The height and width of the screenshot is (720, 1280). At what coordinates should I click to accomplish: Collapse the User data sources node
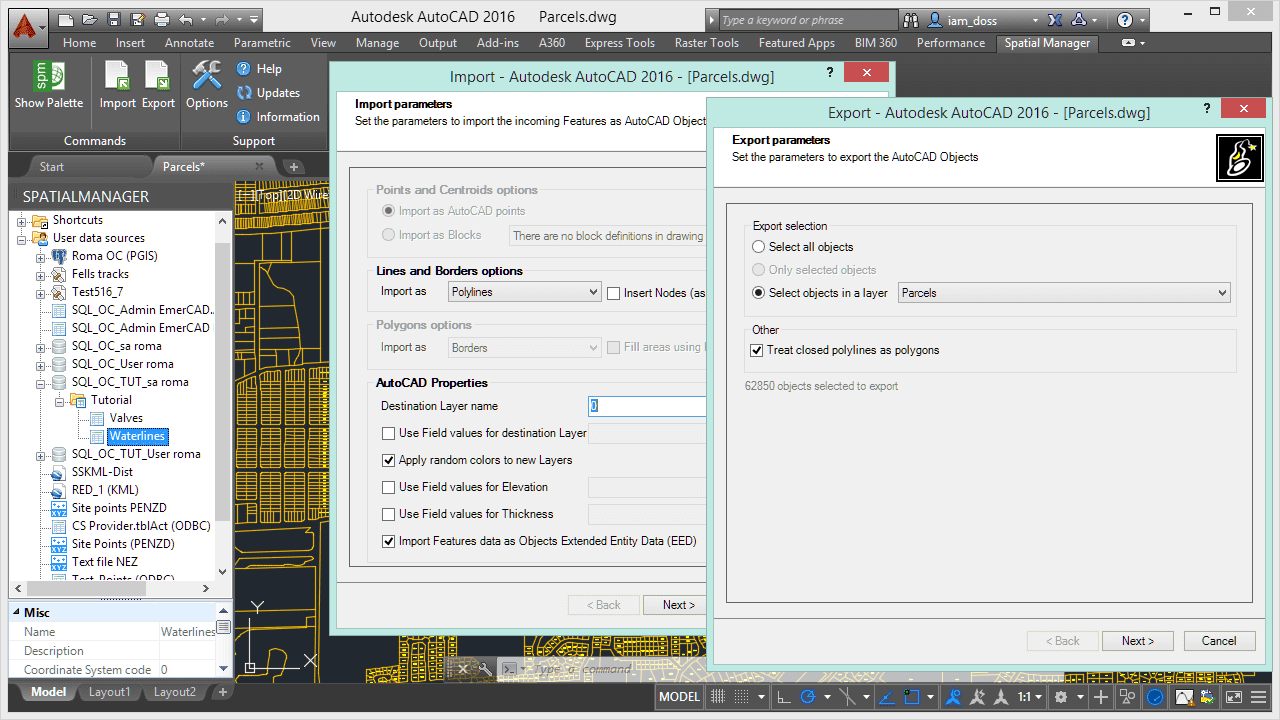21,238
